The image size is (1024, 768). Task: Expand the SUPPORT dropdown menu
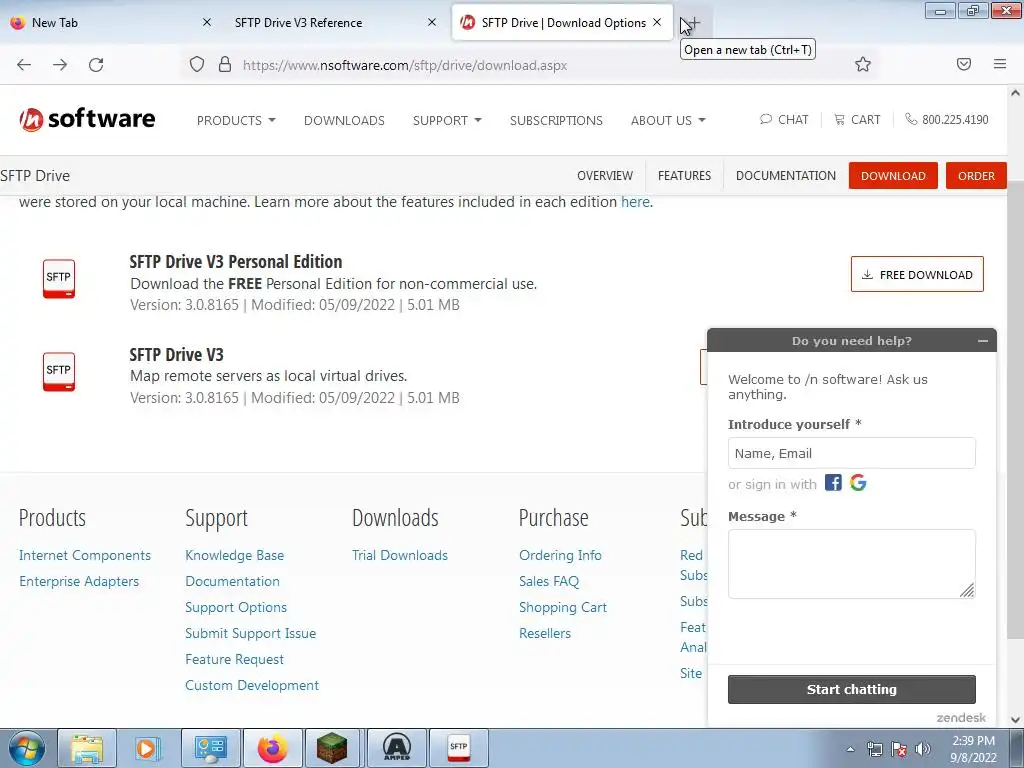447,120
